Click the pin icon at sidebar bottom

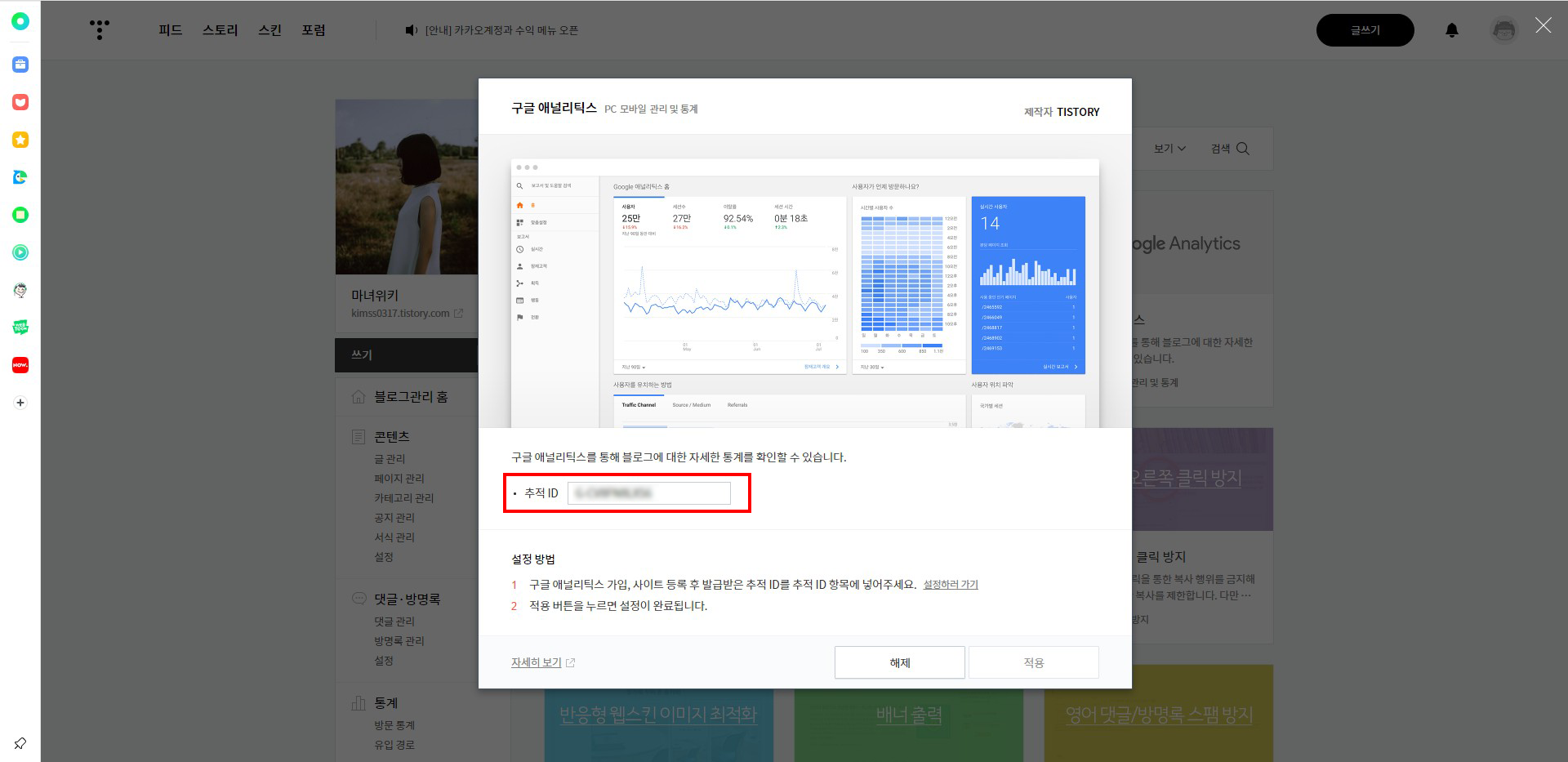pyautogui.click(x=20, y=743)
